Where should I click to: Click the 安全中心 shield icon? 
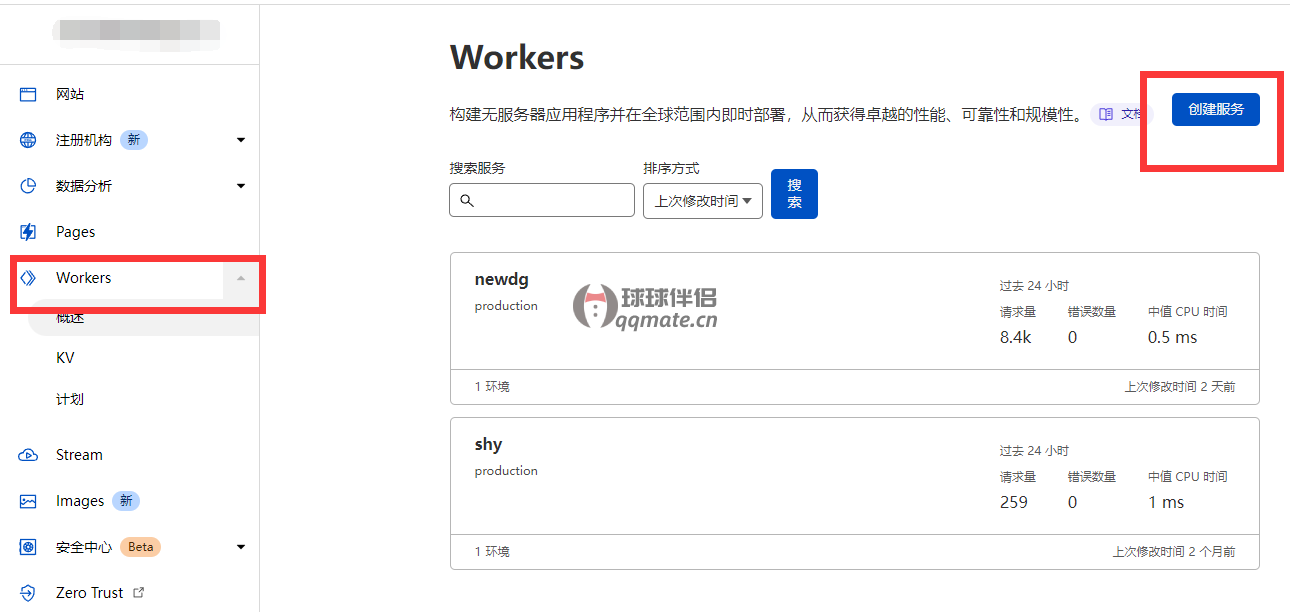pos(28,547)
